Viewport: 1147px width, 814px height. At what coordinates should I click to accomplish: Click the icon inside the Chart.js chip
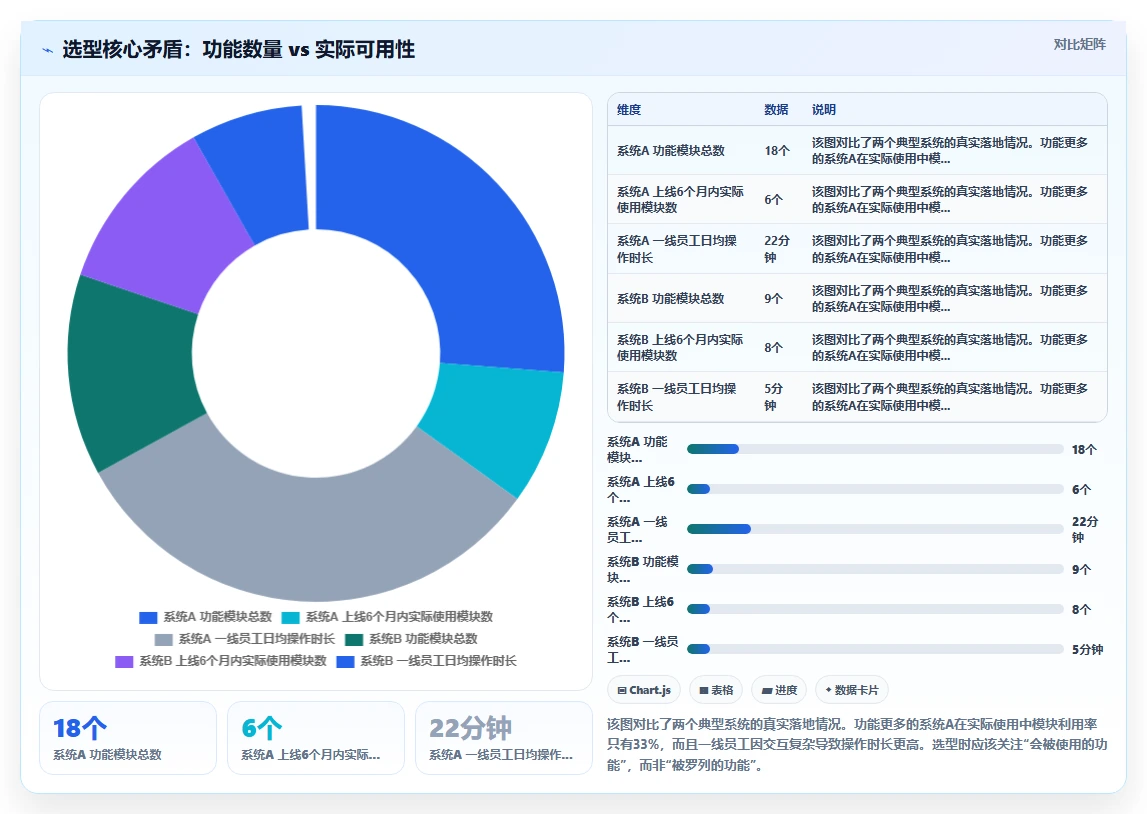coord(622,690)
